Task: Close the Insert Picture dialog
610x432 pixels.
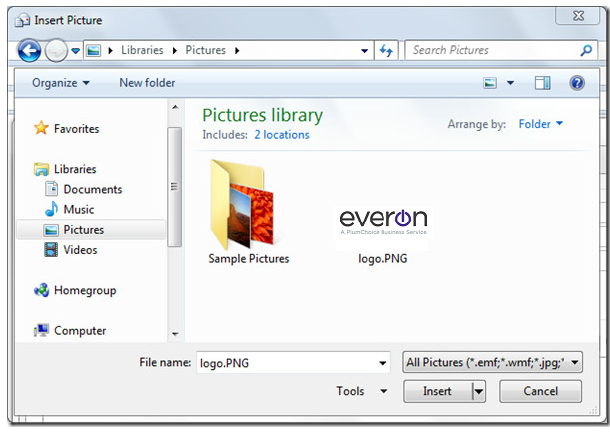Action: tap(578, 16)
